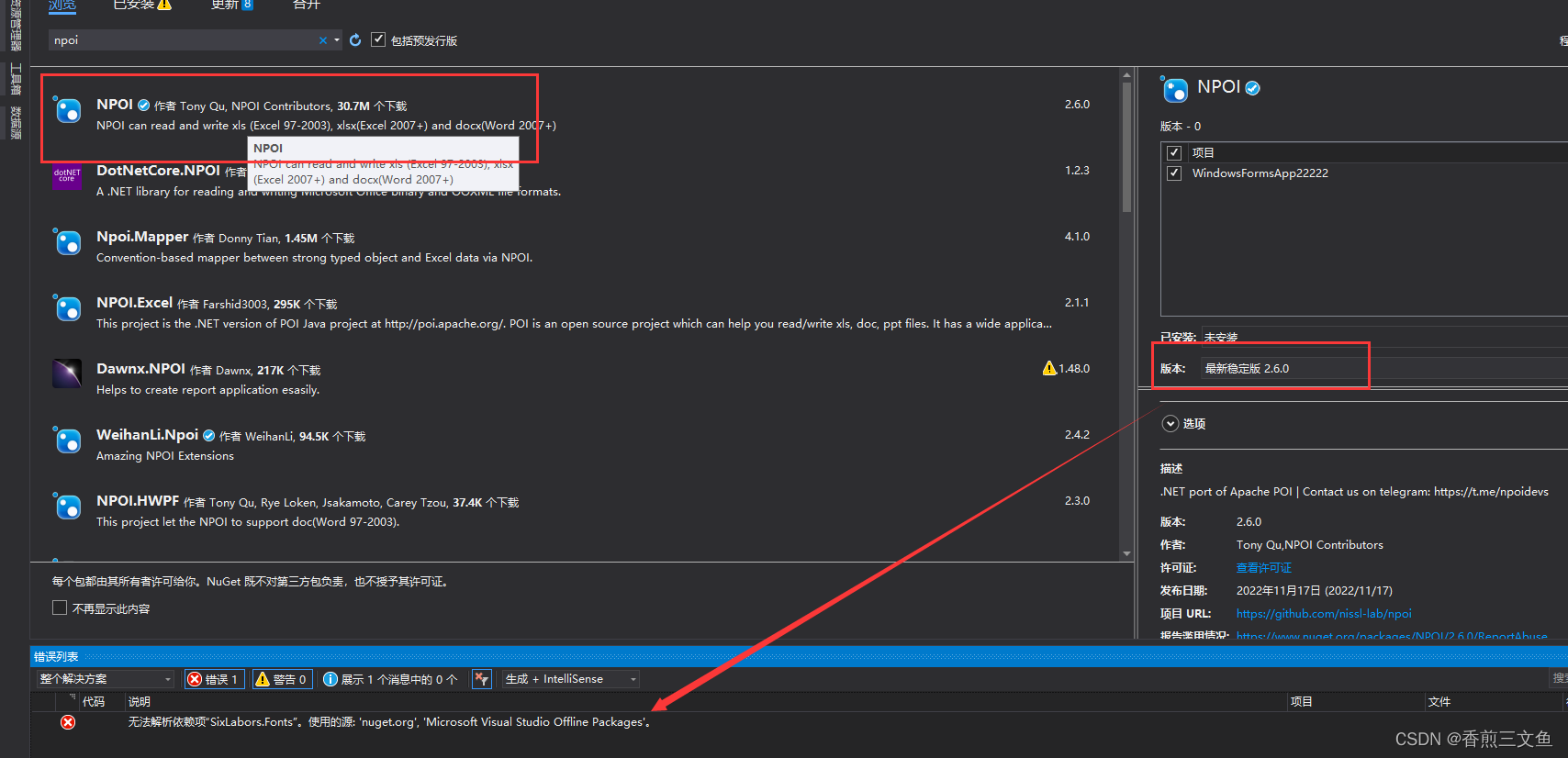The image size is (1568, 758).
Task: Click the NPOI icon in details panel
Action: [x=1174, y=89]
